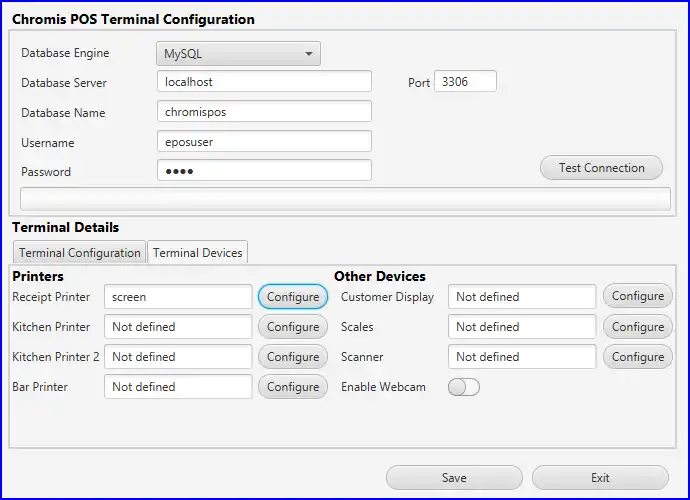Configure the Scales device
Screen dimensions: 690x500
click(x=637, y=327)
